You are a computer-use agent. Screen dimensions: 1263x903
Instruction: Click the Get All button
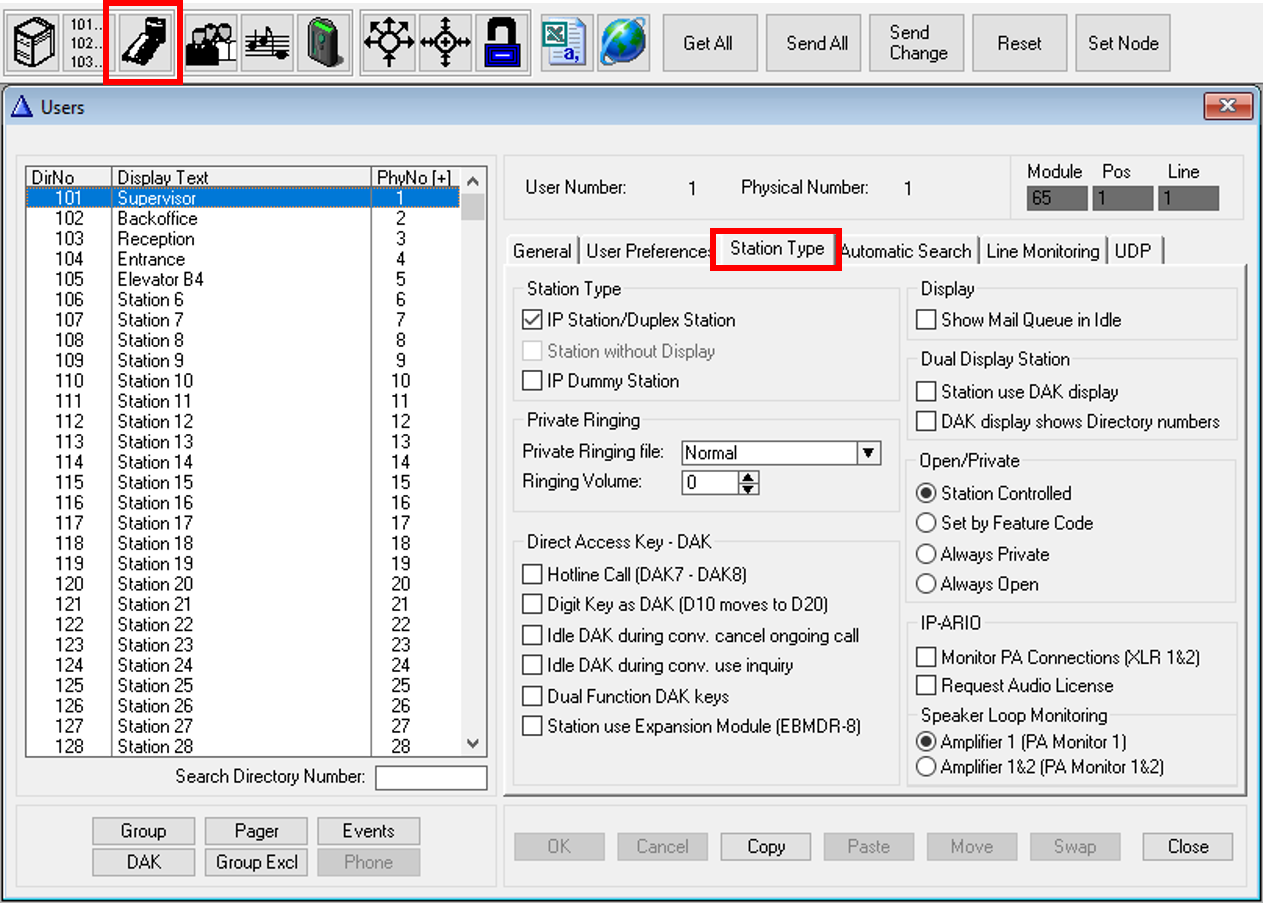coord(708,43)
